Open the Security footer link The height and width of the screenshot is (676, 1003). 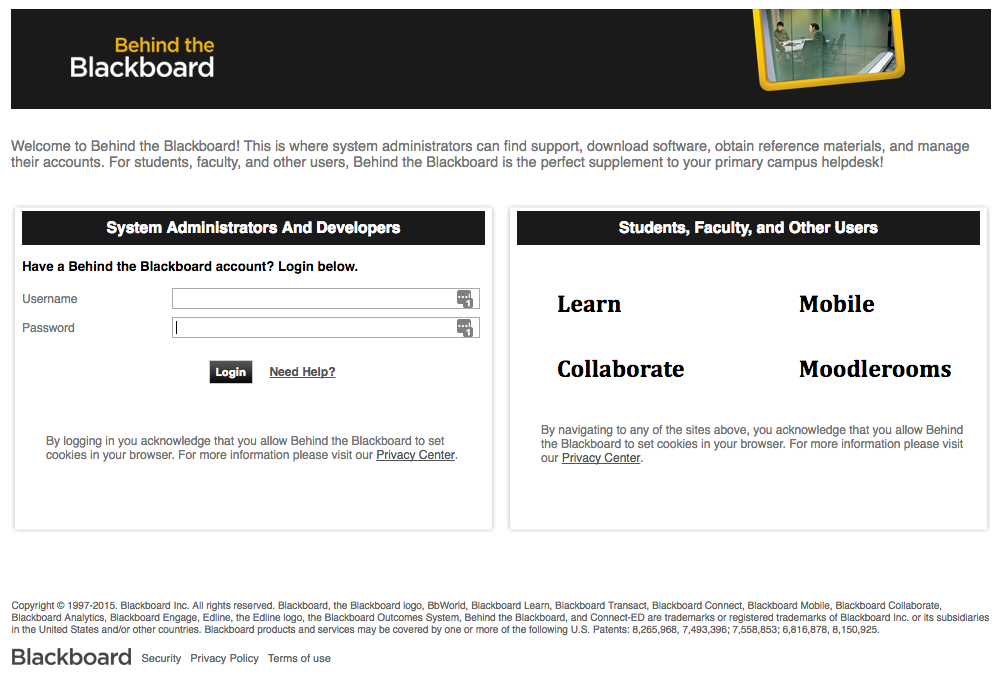[161, 658]
